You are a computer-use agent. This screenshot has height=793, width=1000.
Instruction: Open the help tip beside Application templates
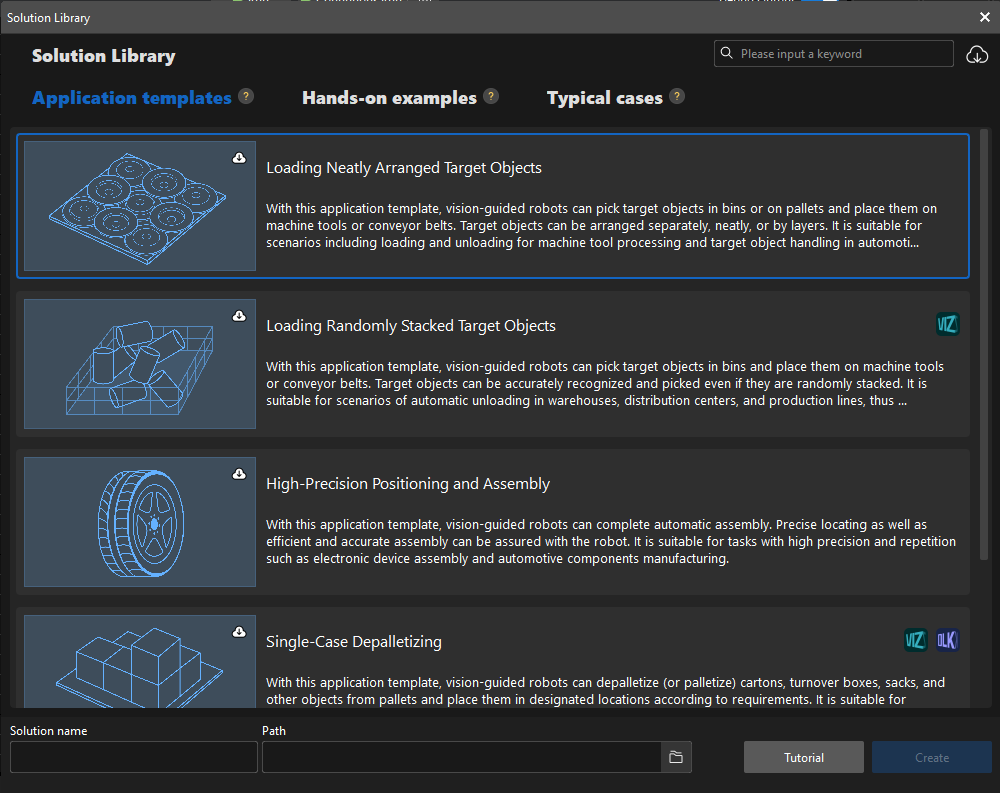point(246,96)
